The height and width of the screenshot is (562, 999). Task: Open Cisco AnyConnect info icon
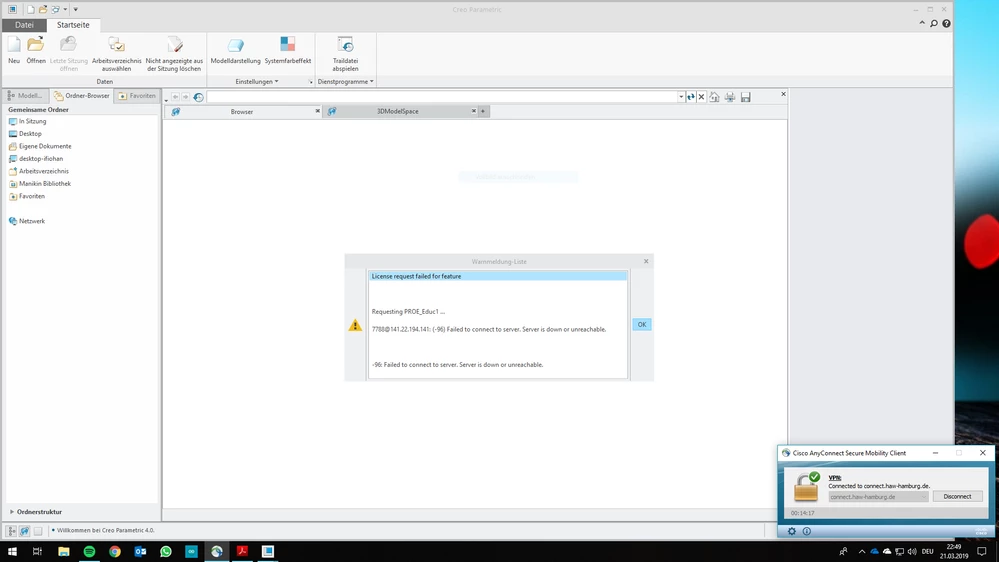(807, 531)
